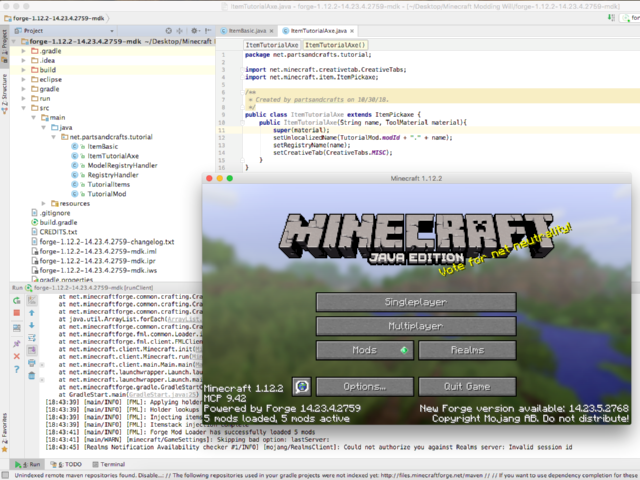
Task: Clear console using trash can icon
Action: (x=32, y=376)
